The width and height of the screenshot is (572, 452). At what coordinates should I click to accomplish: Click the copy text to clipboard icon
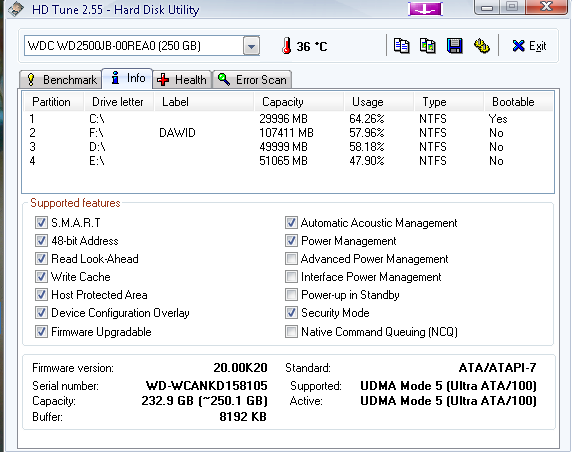click(x=401, y=46)
